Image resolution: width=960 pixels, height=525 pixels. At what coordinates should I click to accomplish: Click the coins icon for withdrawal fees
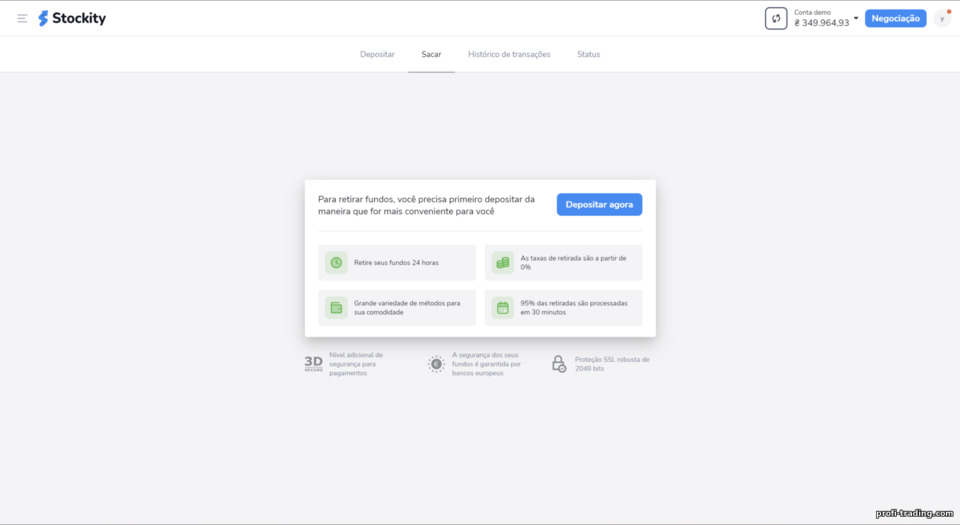(x=503, y=262)
